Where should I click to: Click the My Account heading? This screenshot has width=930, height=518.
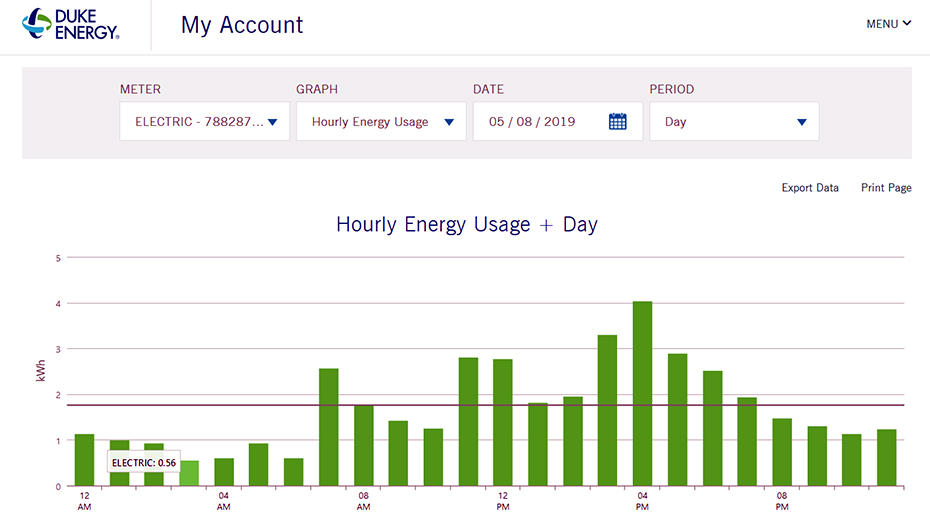[x=242, y=25]
